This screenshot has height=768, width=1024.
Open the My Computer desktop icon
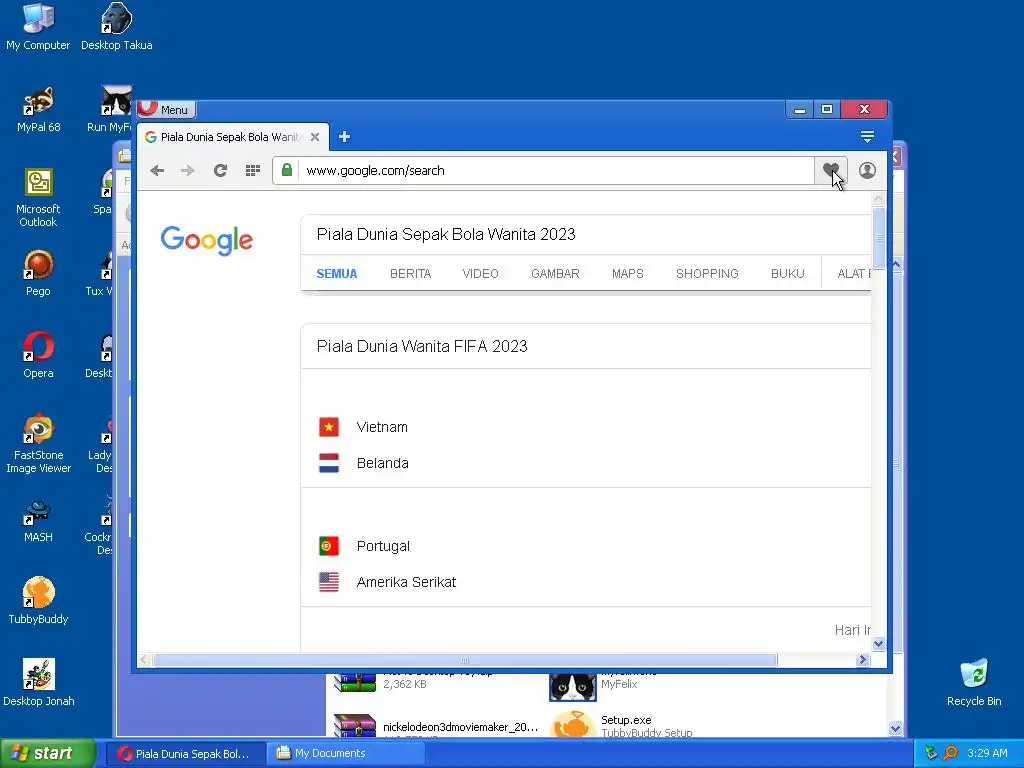38,27
